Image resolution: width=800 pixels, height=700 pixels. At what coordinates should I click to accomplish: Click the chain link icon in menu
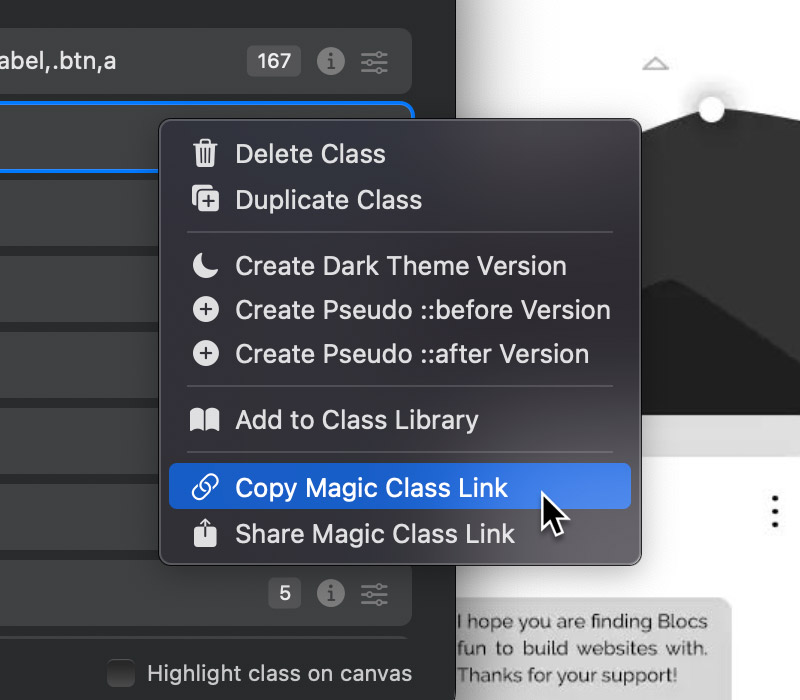coord(205,488)
